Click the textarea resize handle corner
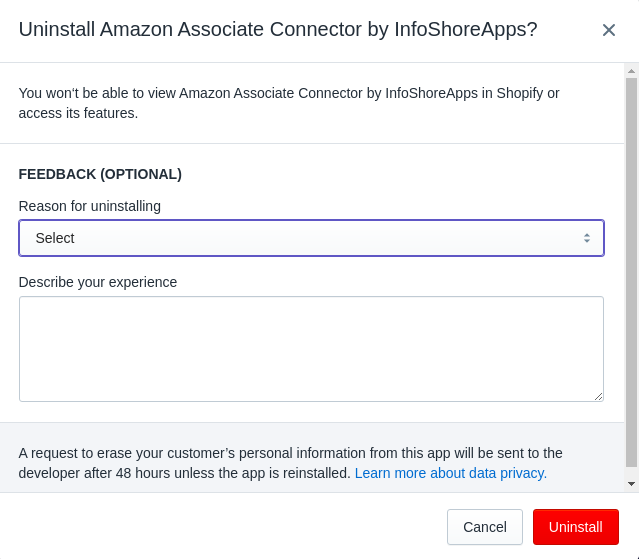Viewport: 639px width, 559px height. pos(598,396)
